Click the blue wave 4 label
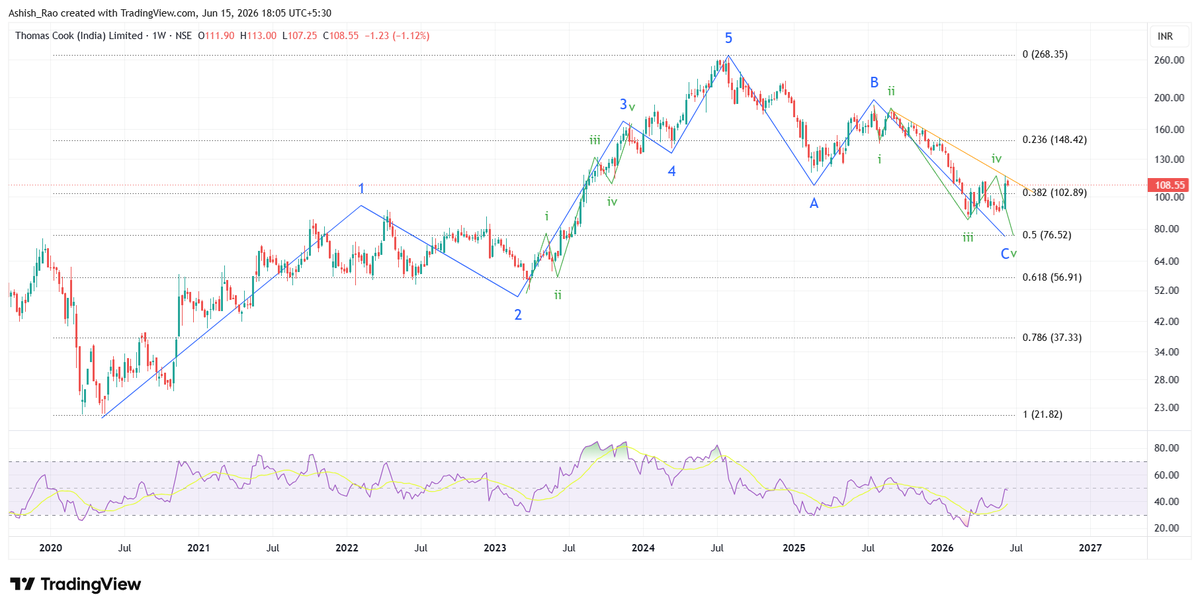The width and height of the screenshot is (1200, 609). click(x=672, y=171)
